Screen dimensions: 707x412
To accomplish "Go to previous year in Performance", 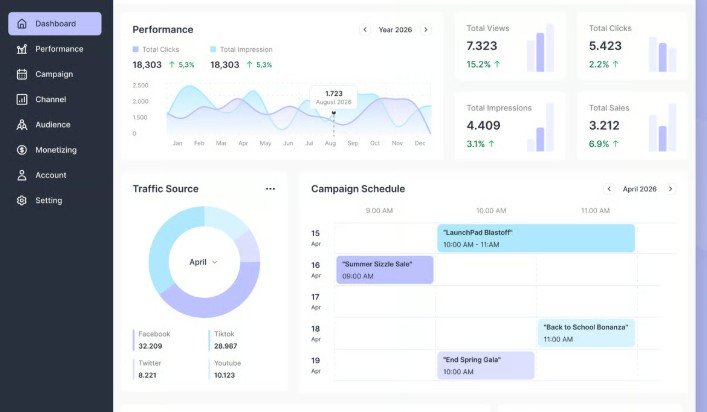I will click(365, 30).
